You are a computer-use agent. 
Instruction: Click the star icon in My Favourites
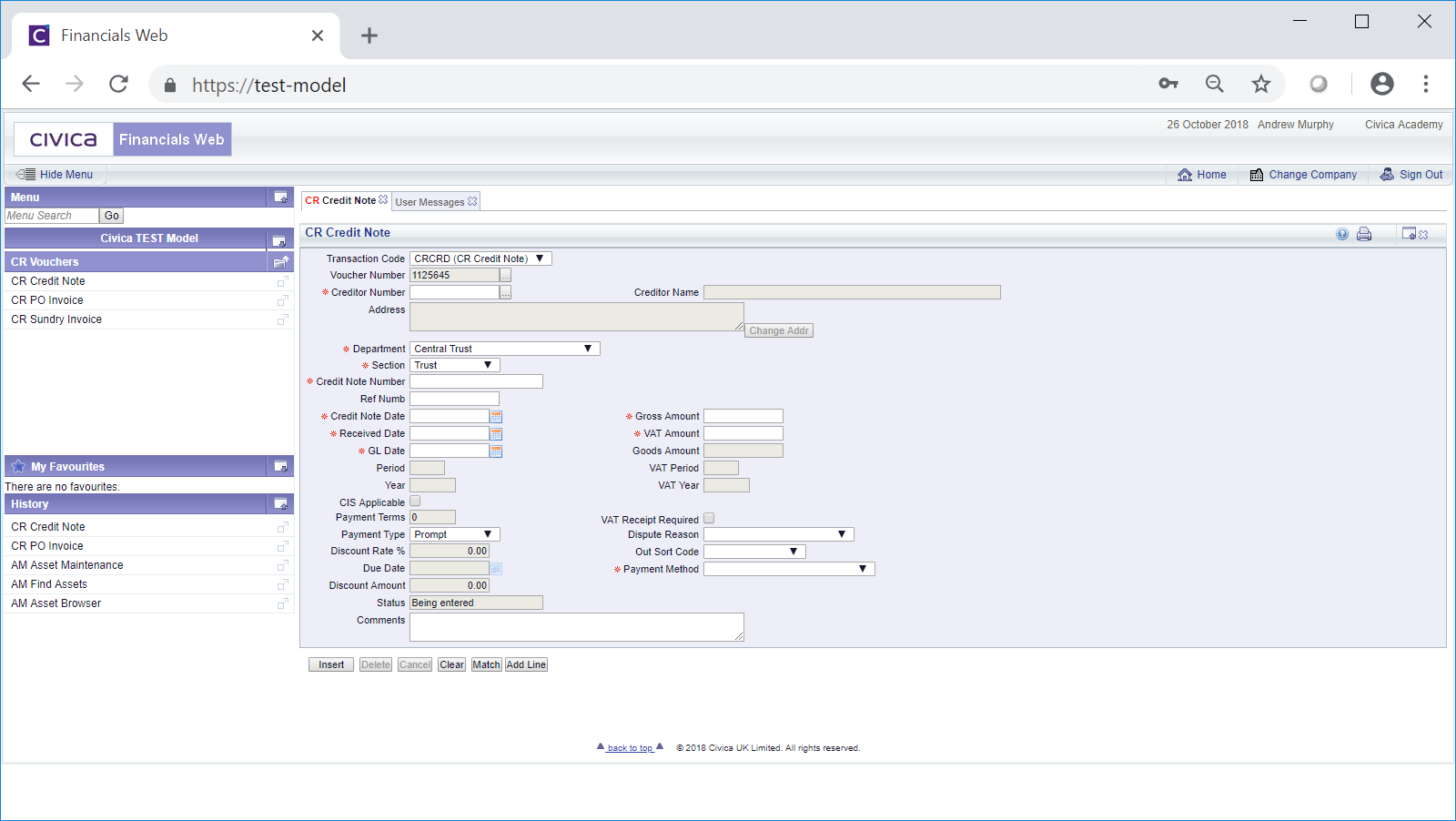coord(18,466)
